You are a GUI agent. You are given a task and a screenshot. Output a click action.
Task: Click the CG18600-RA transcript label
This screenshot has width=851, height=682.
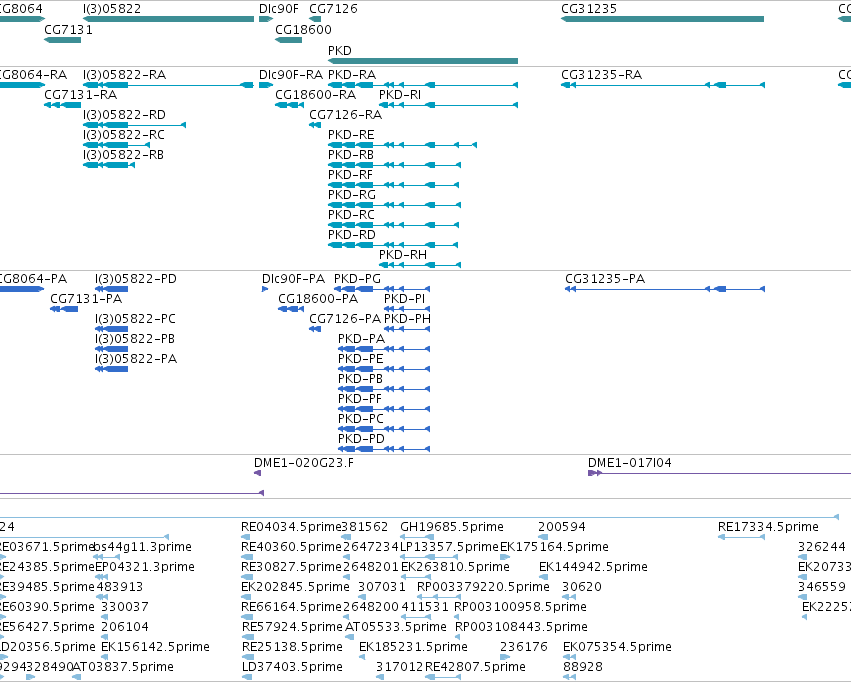pyautogui.click(x=316, y=94)
